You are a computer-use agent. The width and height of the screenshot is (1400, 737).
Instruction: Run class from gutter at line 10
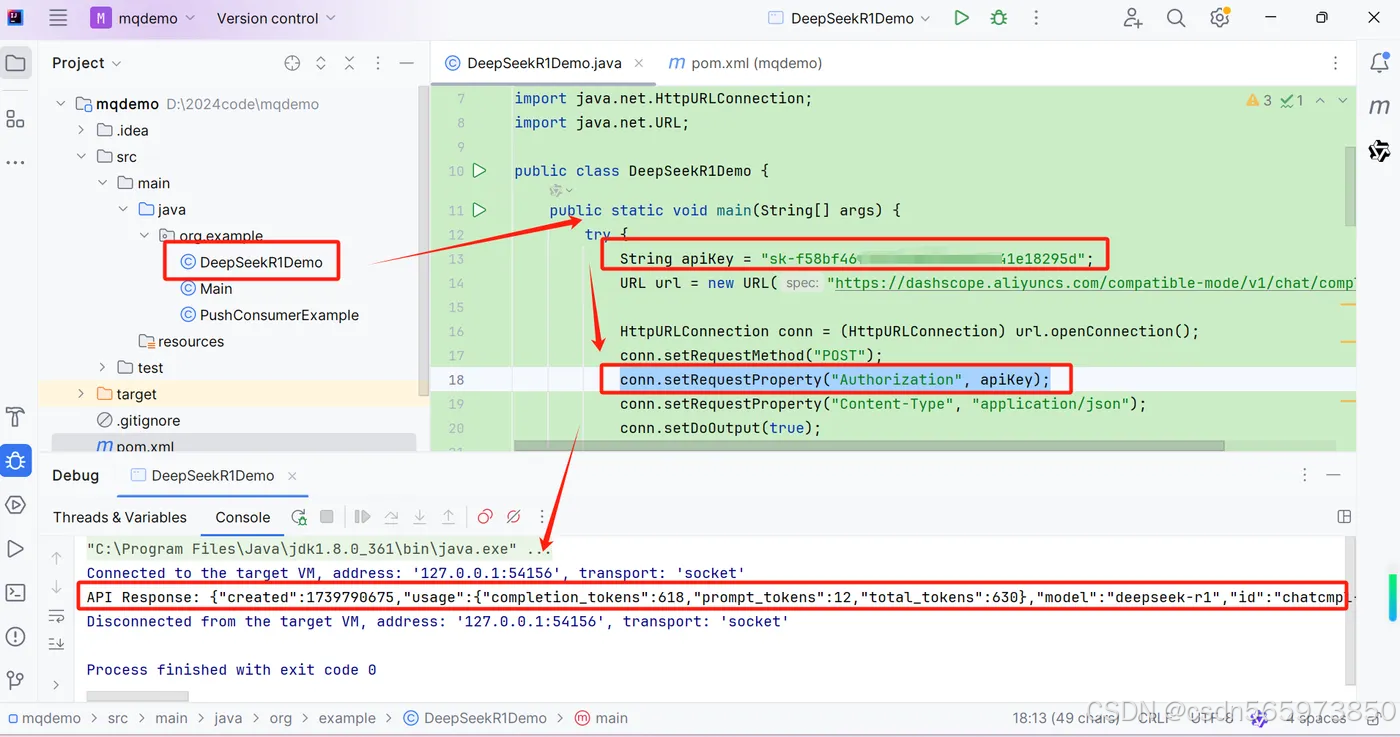(x=479, y=171)
